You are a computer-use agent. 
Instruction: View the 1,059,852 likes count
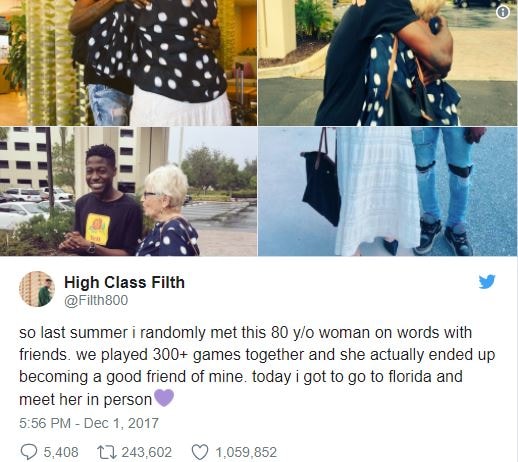pos(246,452)
